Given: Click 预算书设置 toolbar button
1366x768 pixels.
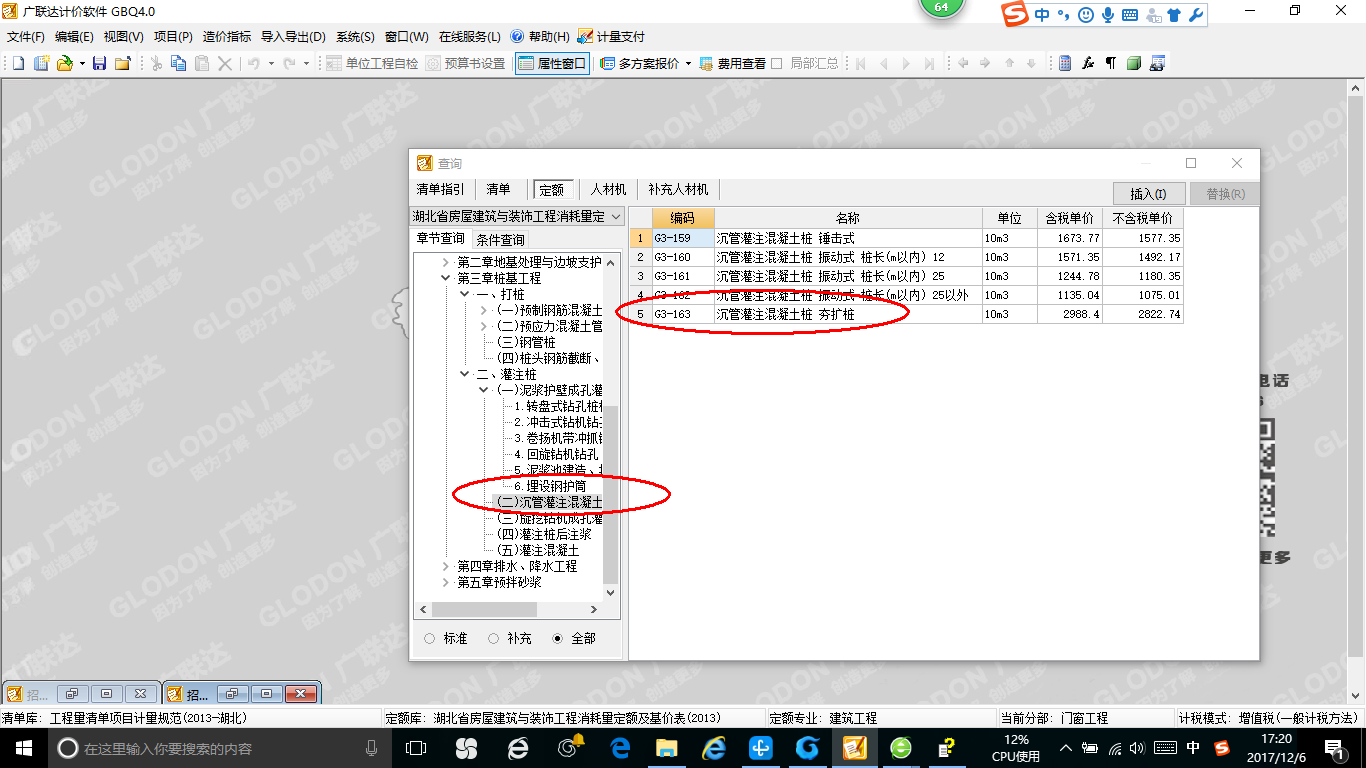Looking at the screenshot, I should [x=465, y=63].
